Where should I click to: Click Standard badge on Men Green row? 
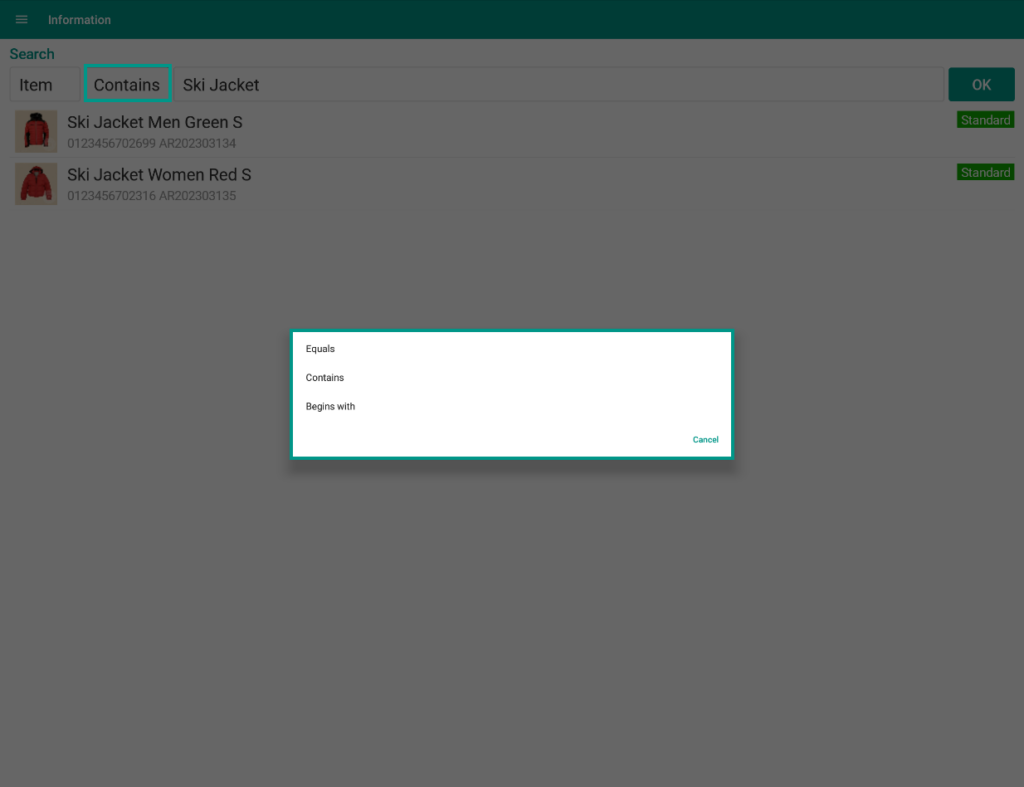[985, 120]
